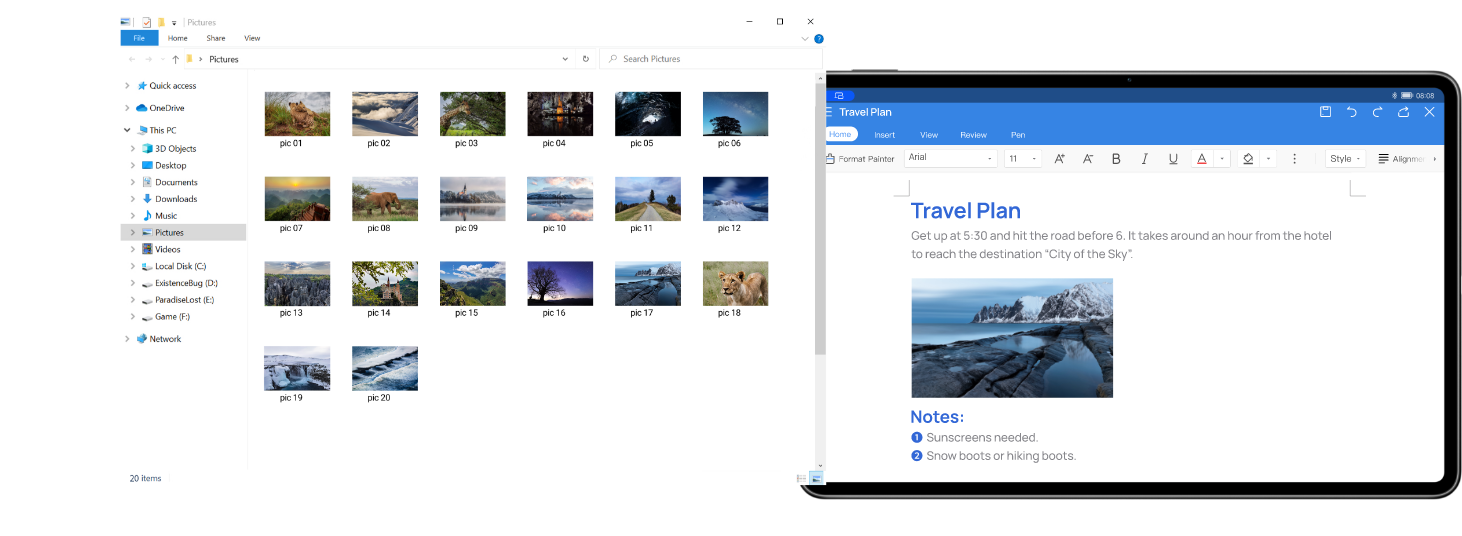
Task: Toggle underline formatting in the document toolbar
Action: pyautogui.click(x=1173, y=159)
